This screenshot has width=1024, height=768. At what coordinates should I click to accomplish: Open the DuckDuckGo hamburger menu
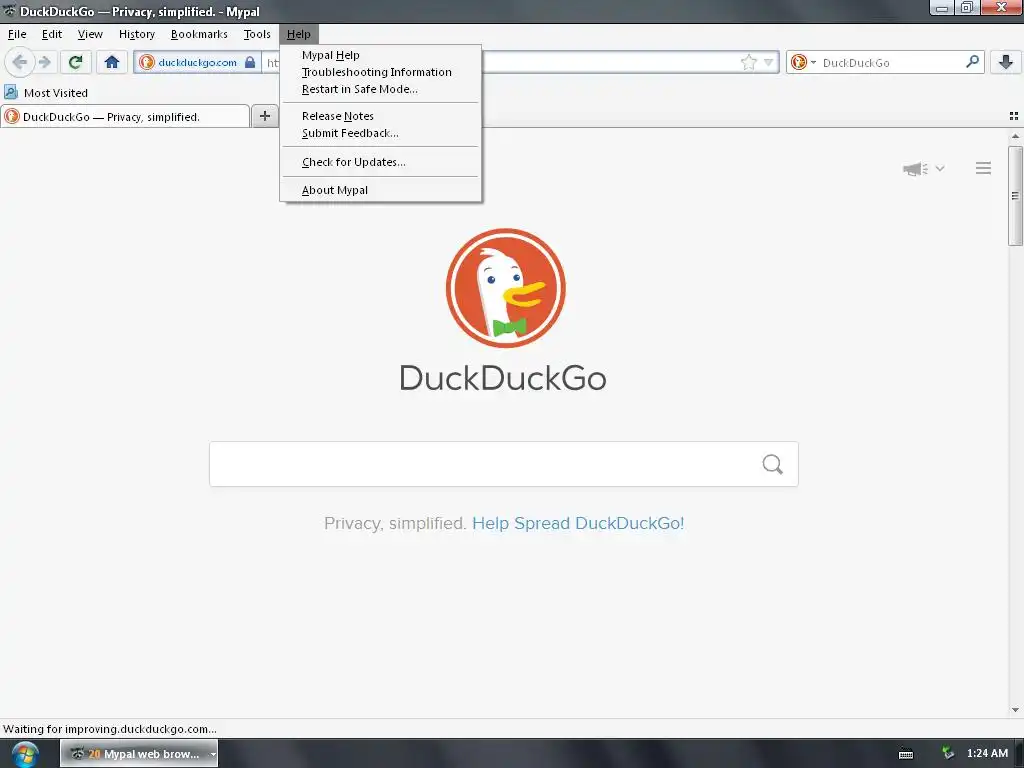tap(984, 168)
